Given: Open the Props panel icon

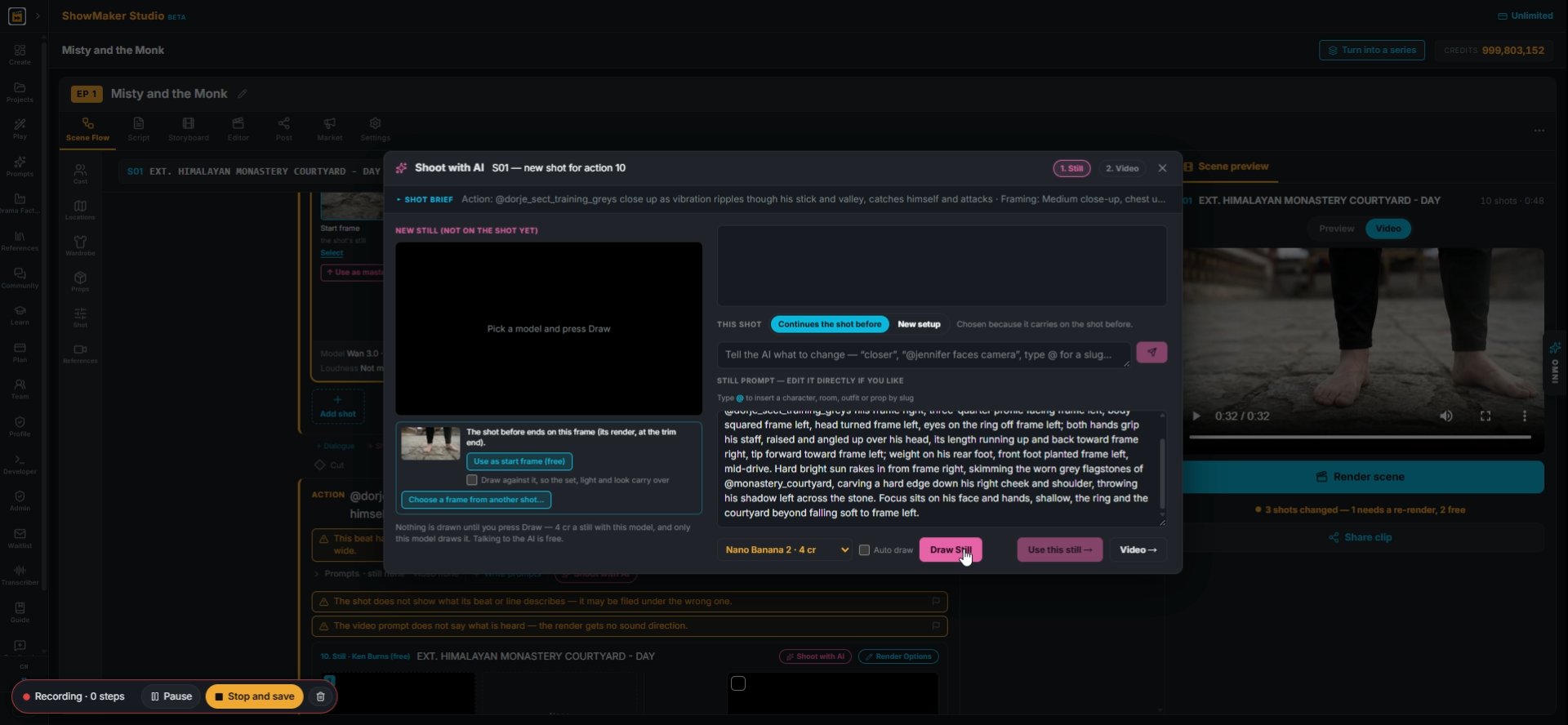Looking at the screenshot, I should coord(80,282).
